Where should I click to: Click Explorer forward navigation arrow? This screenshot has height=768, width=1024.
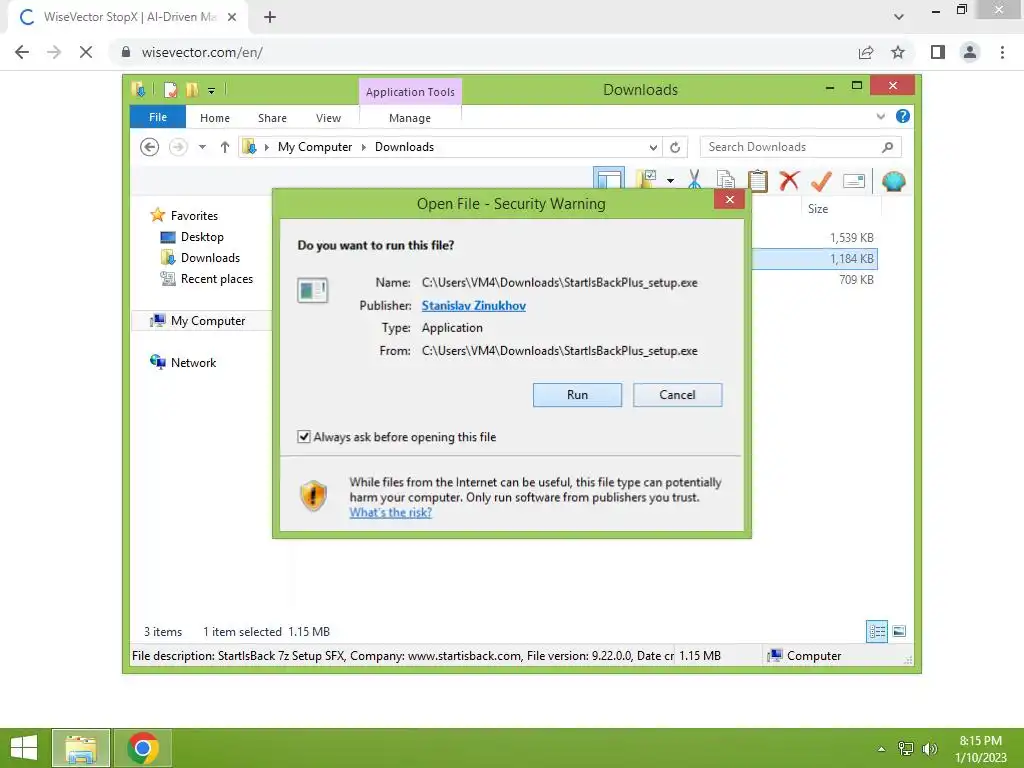[x=178, y=147]
